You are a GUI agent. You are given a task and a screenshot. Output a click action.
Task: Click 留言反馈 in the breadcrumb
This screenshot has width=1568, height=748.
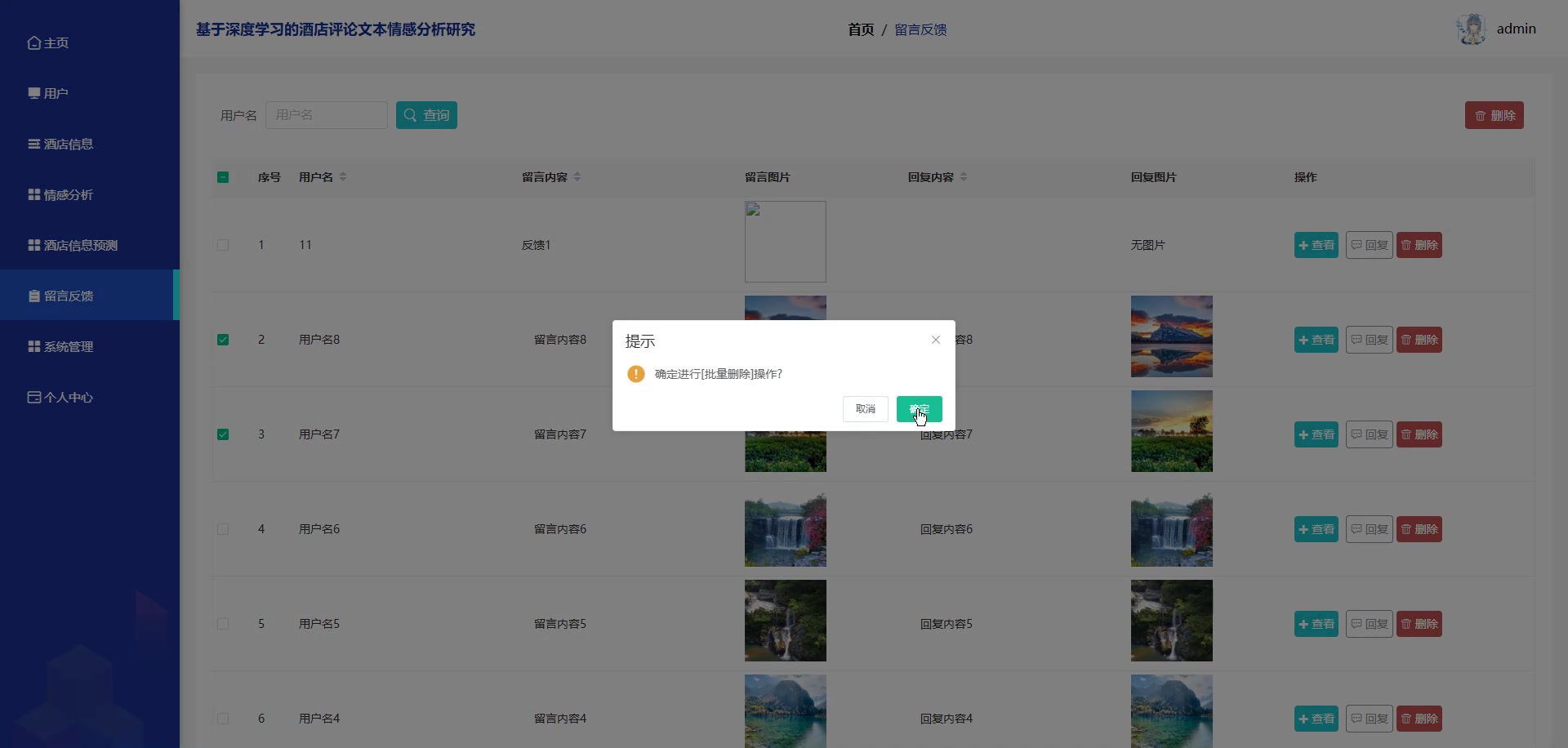click(920, 29)
